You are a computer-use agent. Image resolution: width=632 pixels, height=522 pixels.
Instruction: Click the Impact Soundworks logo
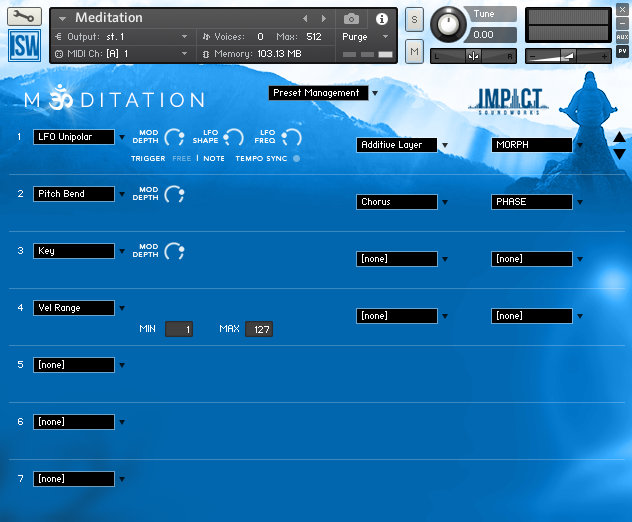[509, 101]
